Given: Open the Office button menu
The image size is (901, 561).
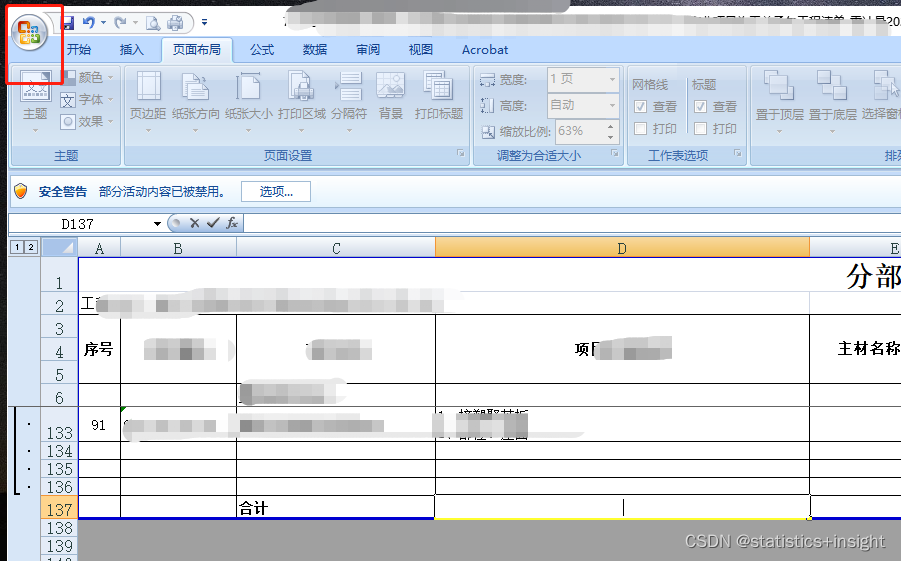Looking at the screenshot, I should tap(29, 33).
